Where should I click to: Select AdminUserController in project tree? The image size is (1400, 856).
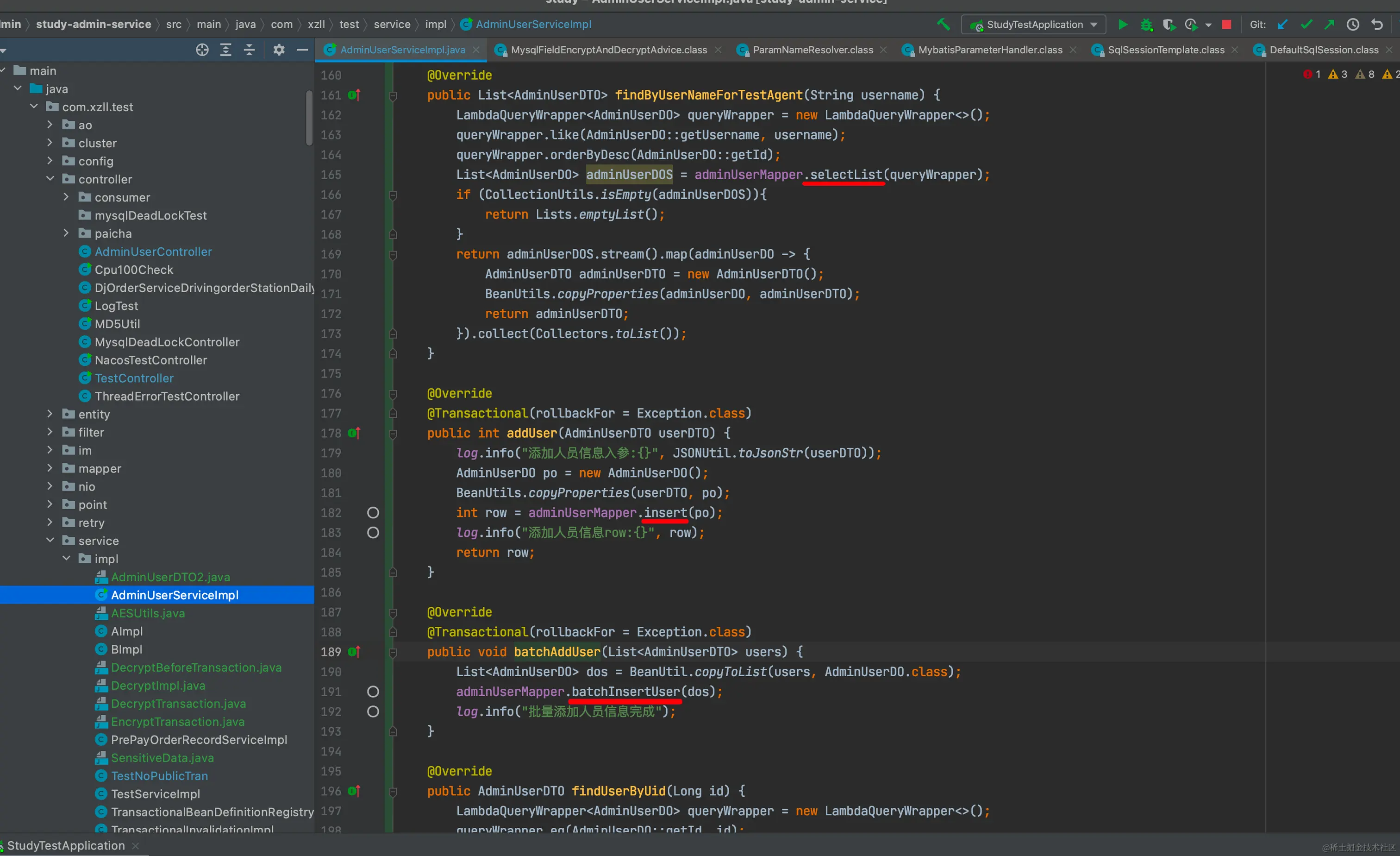(x=153, y=251)
